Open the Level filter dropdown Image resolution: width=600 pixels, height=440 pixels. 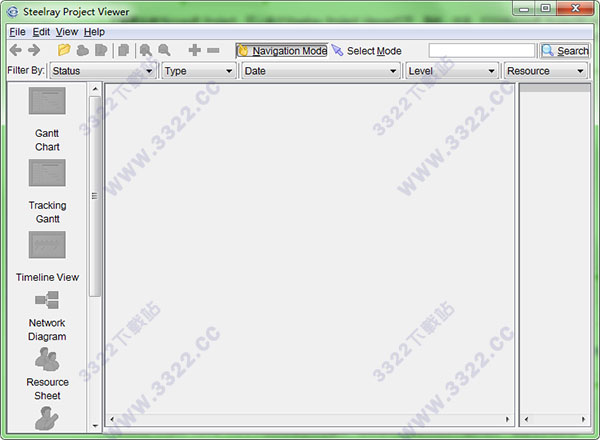[x=452, y=71]
